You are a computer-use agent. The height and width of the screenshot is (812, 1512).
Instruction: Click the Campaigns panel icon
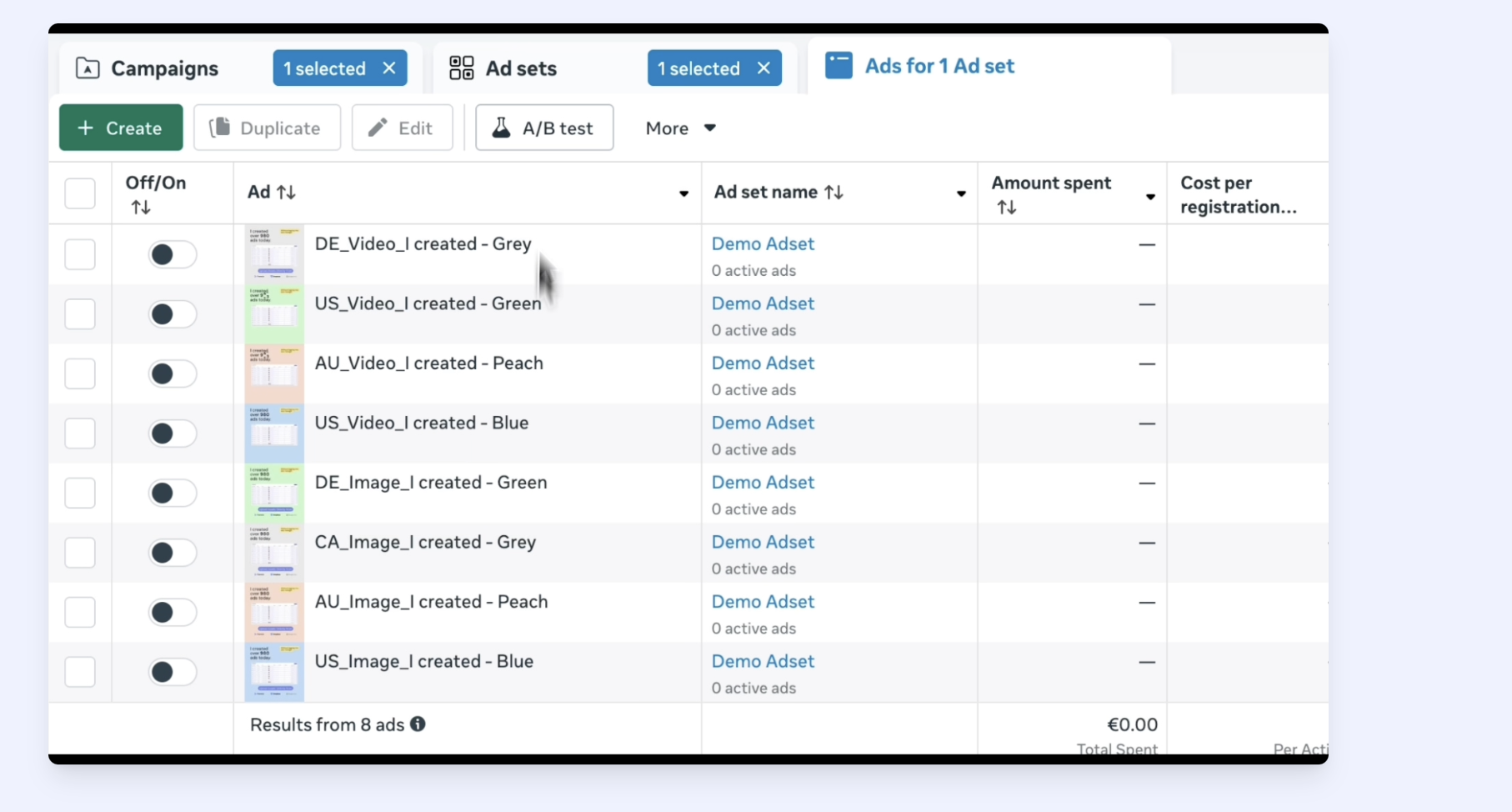click(x=87, y=68)
